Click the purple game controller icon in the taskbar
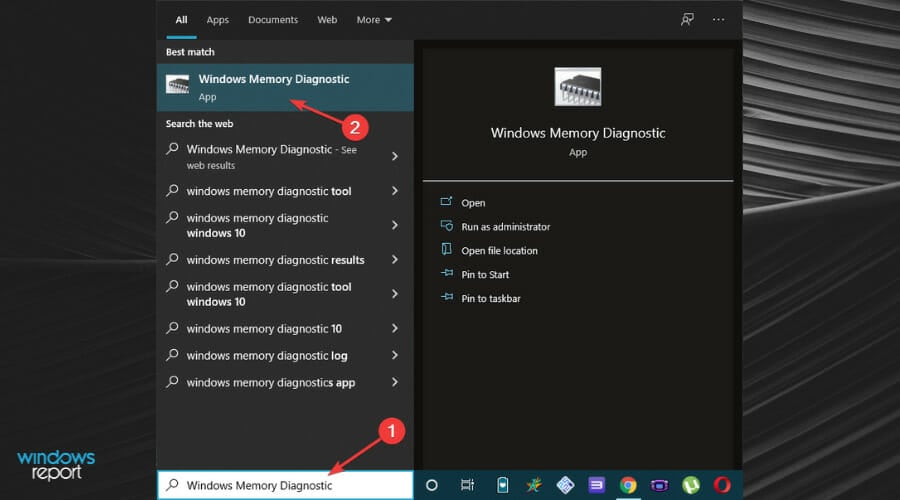This screenshot has width=900, height=500. coord(659,486)
